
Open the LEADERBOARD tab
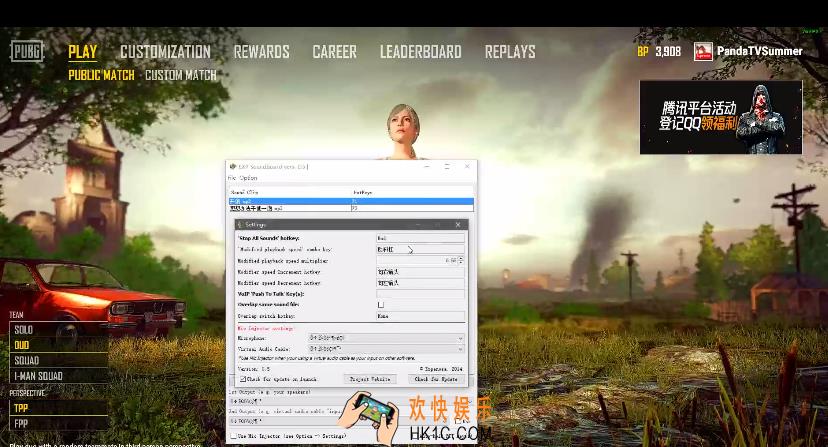click(420, 52)
